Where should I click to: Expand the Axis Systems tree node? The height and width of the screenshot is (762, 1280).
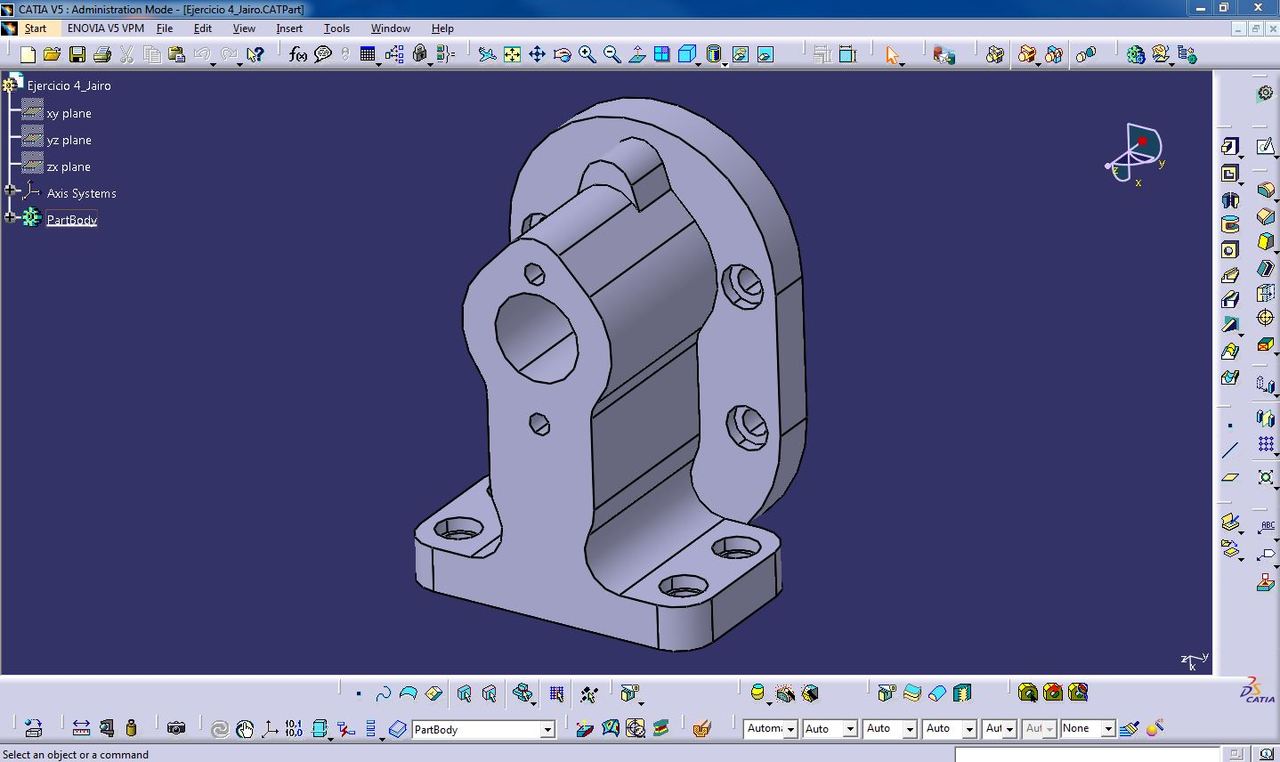[10, 190]
